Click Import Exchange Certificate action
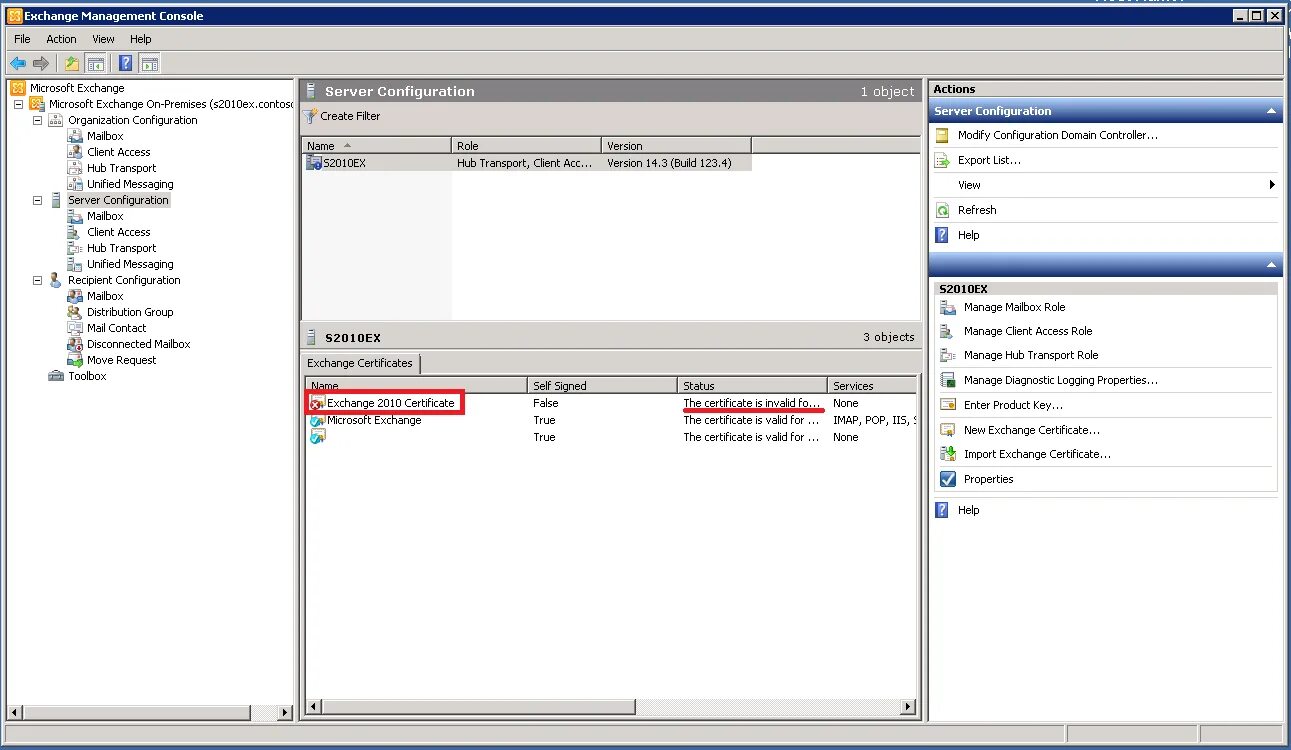 coord(1037,454)
